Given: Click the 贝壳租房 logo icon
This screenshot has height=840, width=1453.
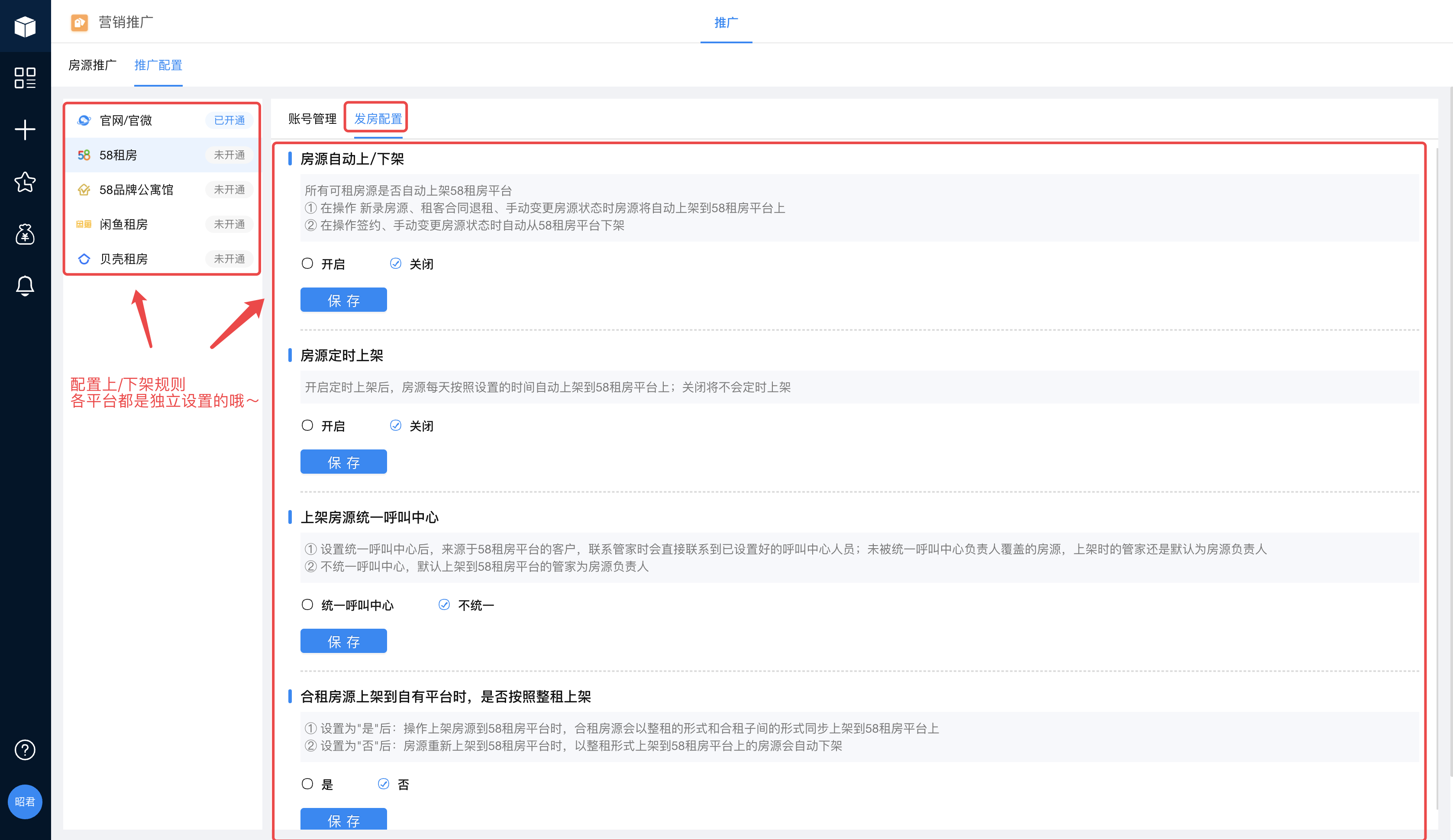Looking at the screenshot, I should coord(84,258).
